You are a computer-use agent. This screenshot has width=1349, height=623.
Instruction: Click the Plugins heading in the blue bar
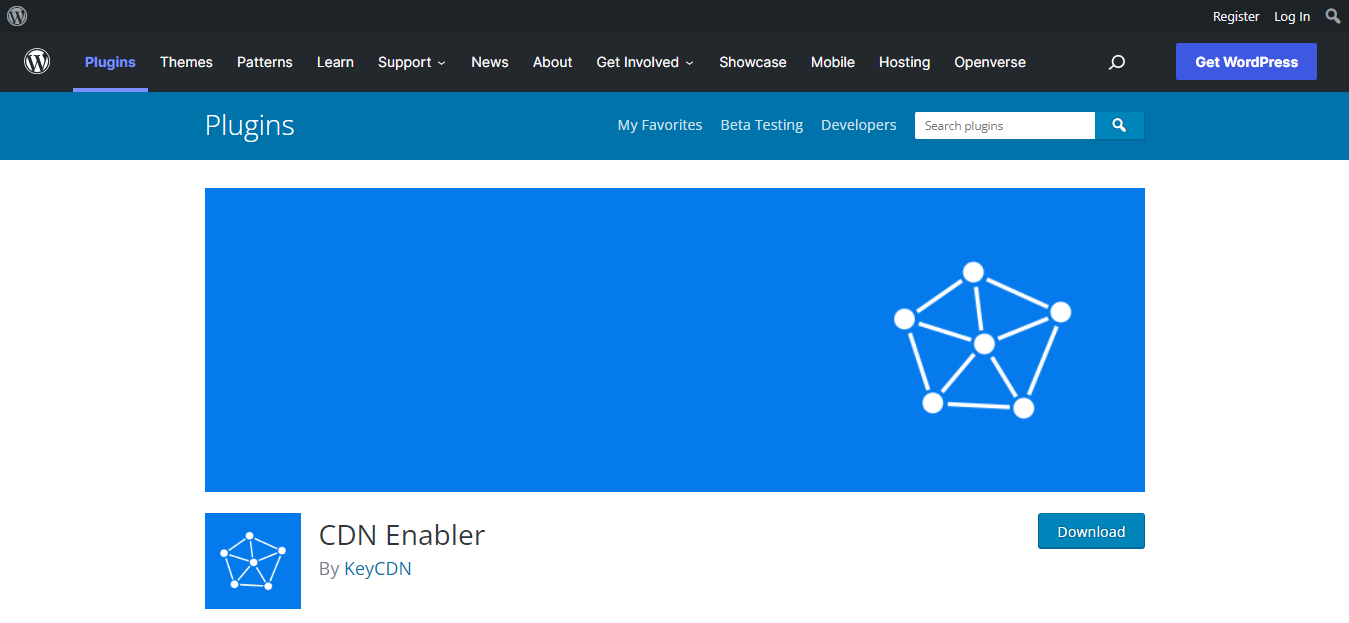click(250, 125)
